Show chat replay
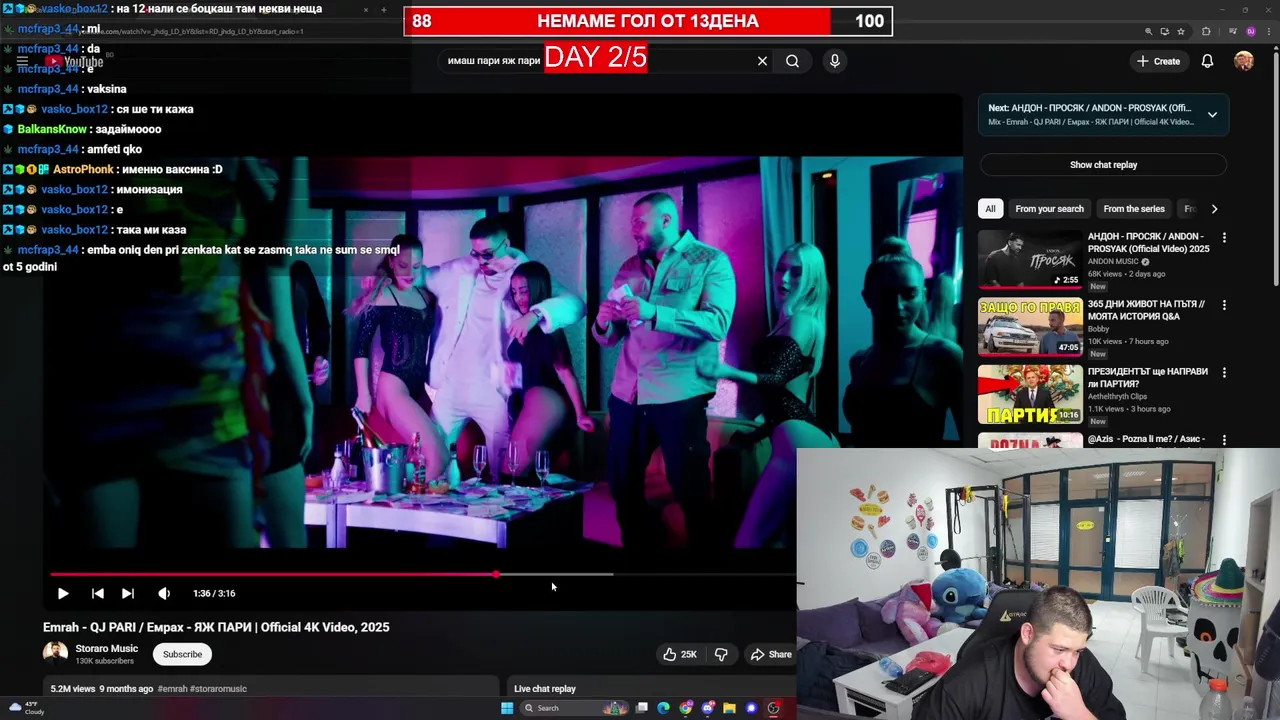Viewport: 1280px width, 720px height. [1103, 165]
